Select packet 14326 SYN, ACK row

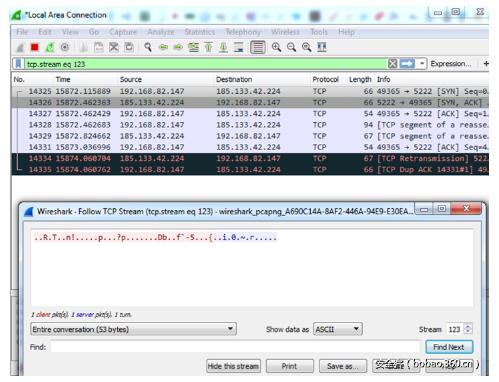(x=250, y=102)
